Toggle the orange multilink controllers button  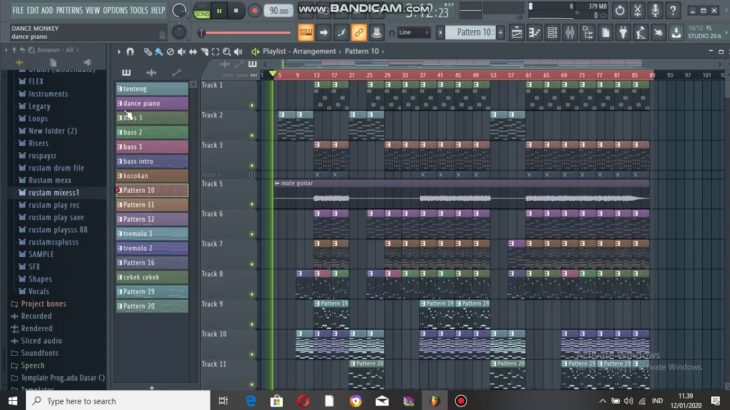coord(358,33)
